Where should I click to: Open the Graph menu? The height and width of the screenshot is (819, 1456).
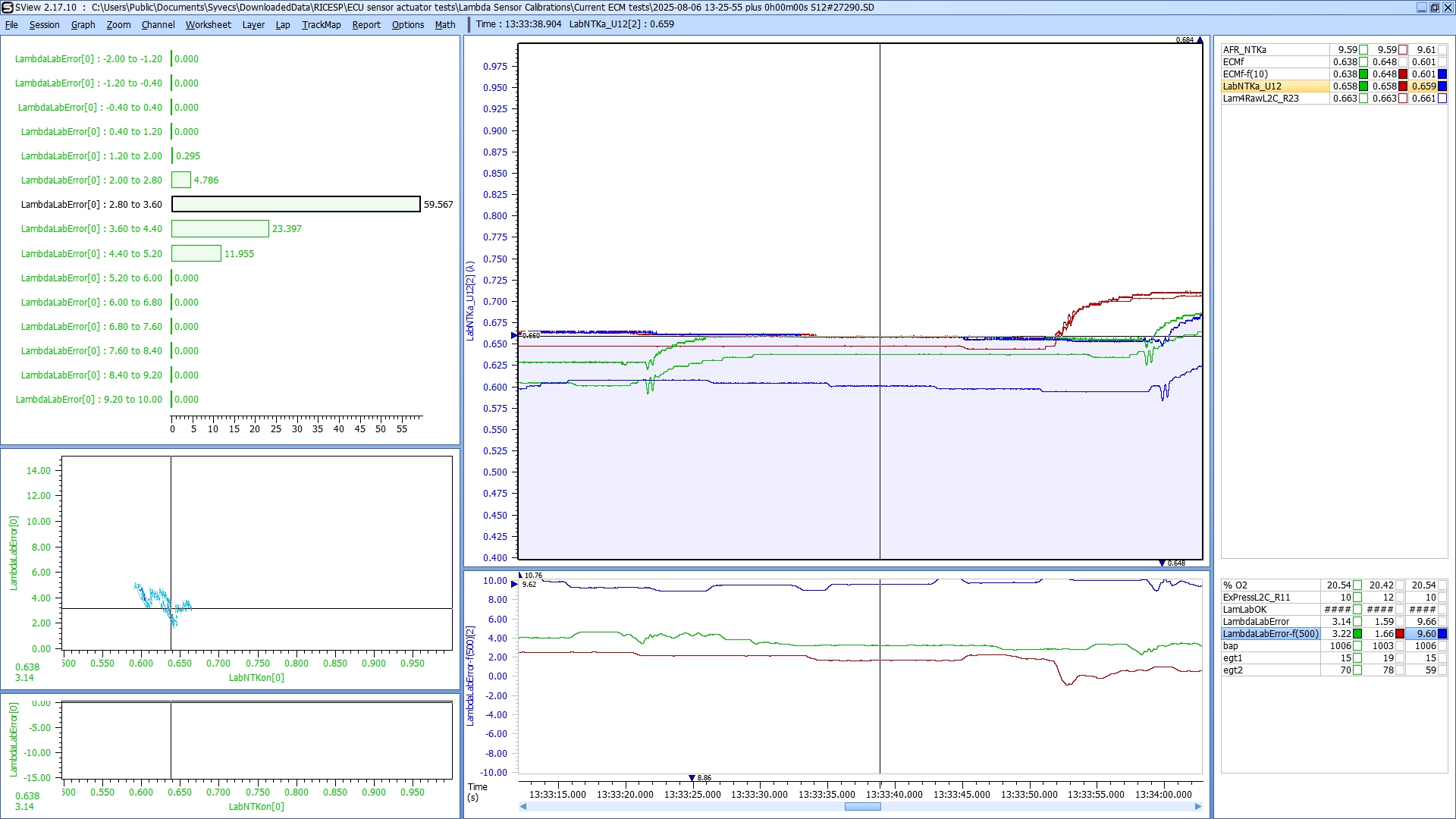click(x=83, y=24)
